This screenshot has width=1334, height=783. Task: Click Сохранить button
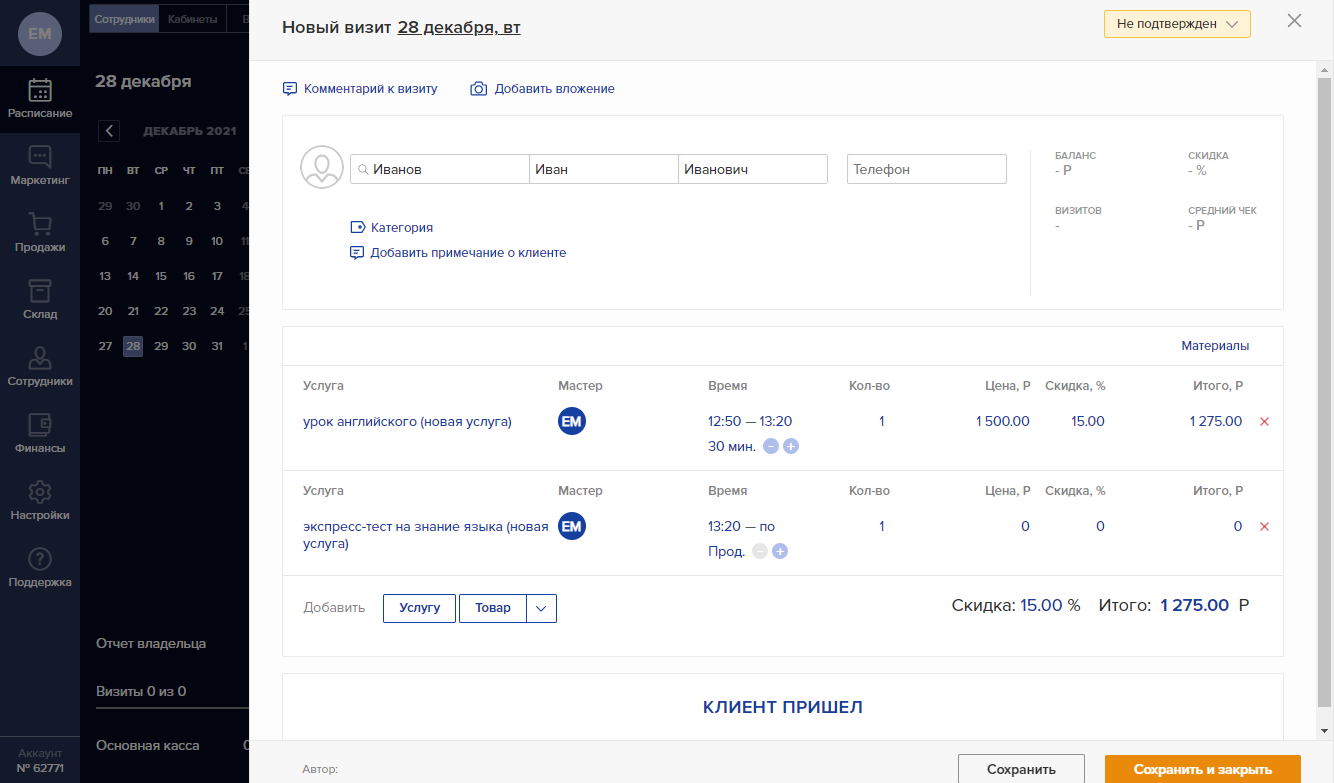[x=1021, y=769]
